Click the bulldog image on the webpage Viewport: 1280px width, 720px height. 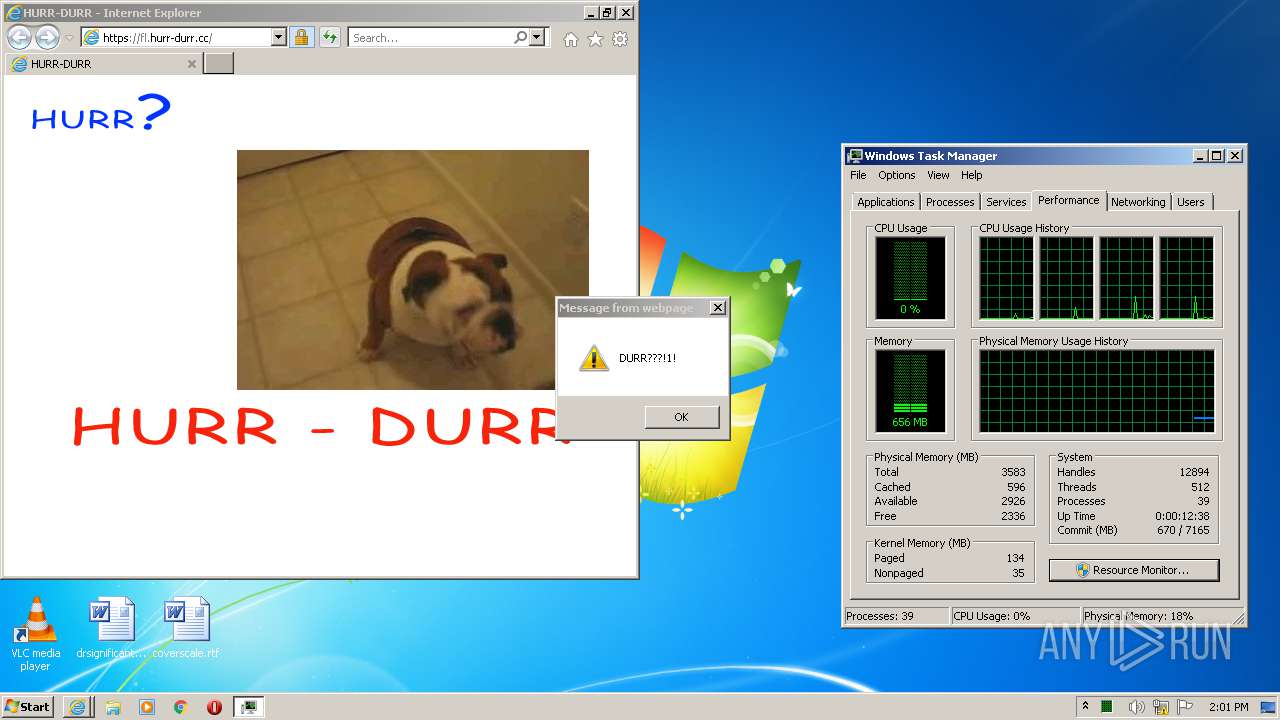(x=412, y=269)
